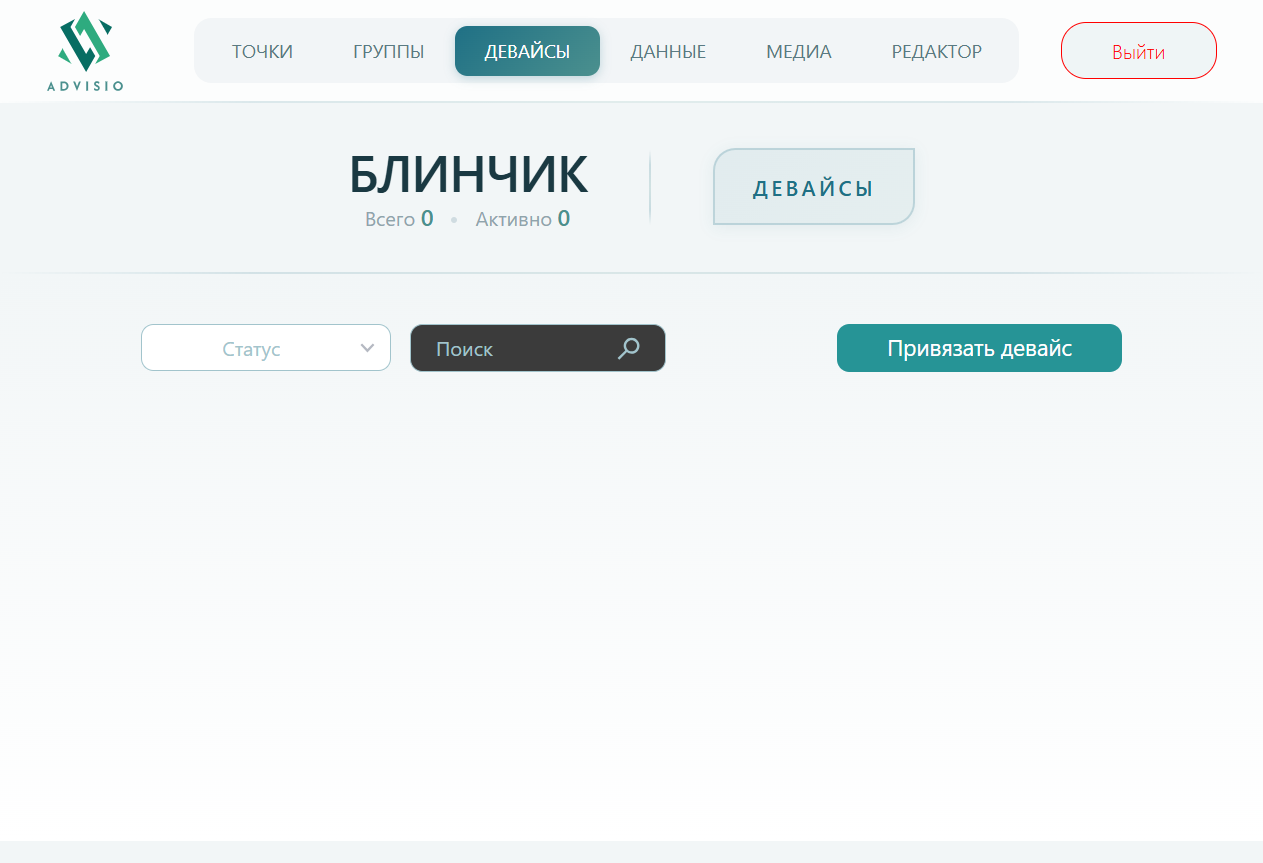Click the magnifier search icon
This screenshot has height=863, width=1263.
628,348
